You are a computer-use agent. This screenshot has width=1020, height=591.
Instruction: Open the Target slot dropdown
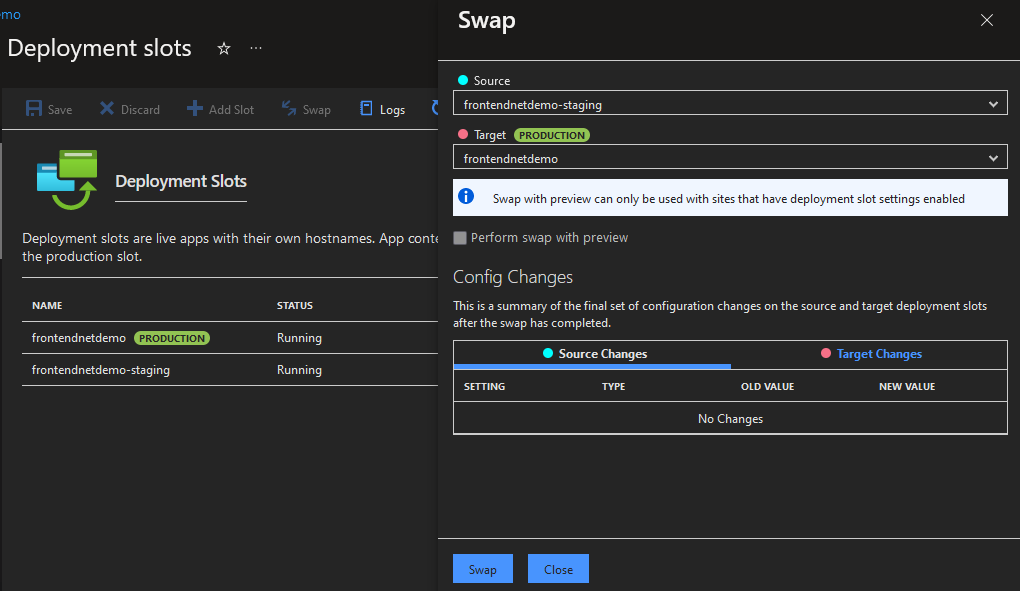click(993, 156)
